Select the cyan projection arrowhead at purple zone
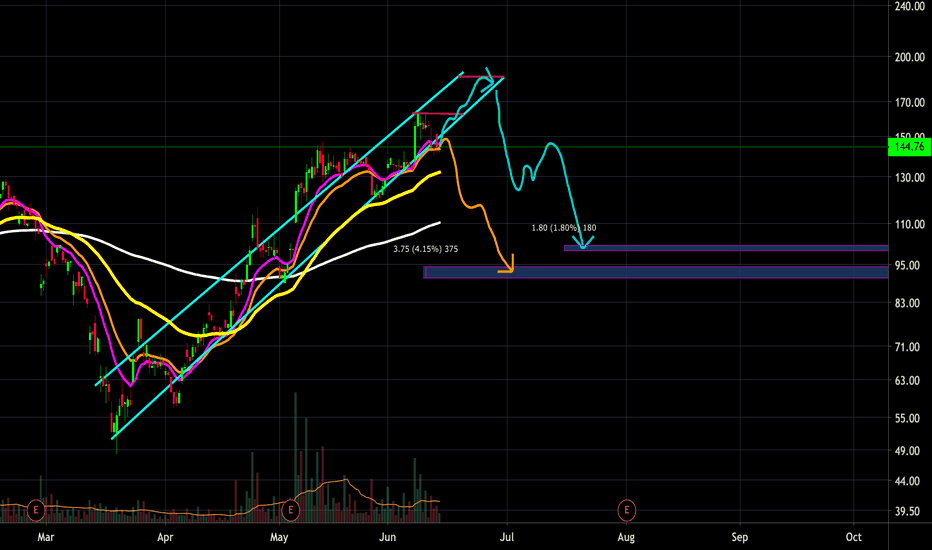The width and height of the screenshot is (932, 550). (x=583, y=243)
